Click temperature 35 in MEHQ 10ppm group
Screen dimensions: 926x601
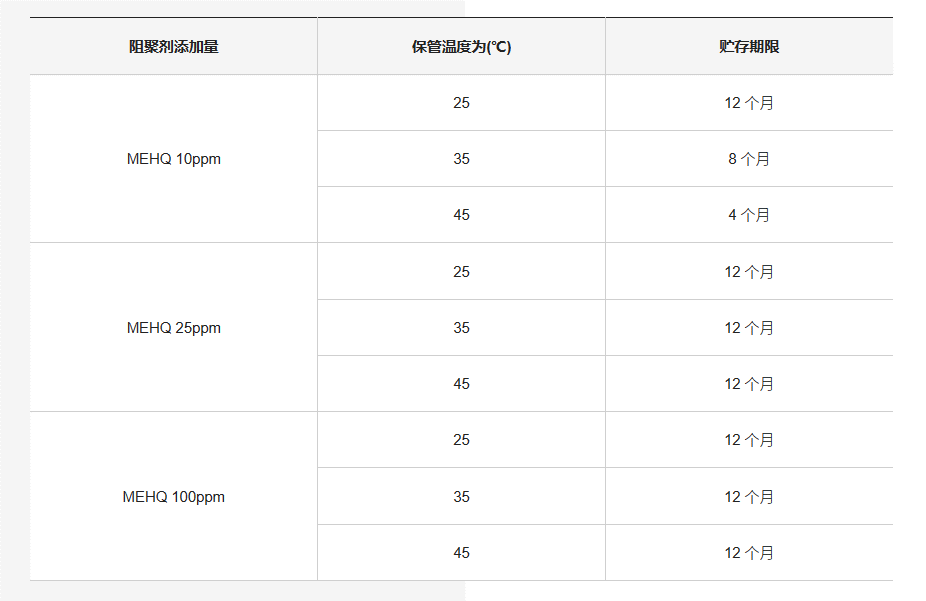click(461, 159)
